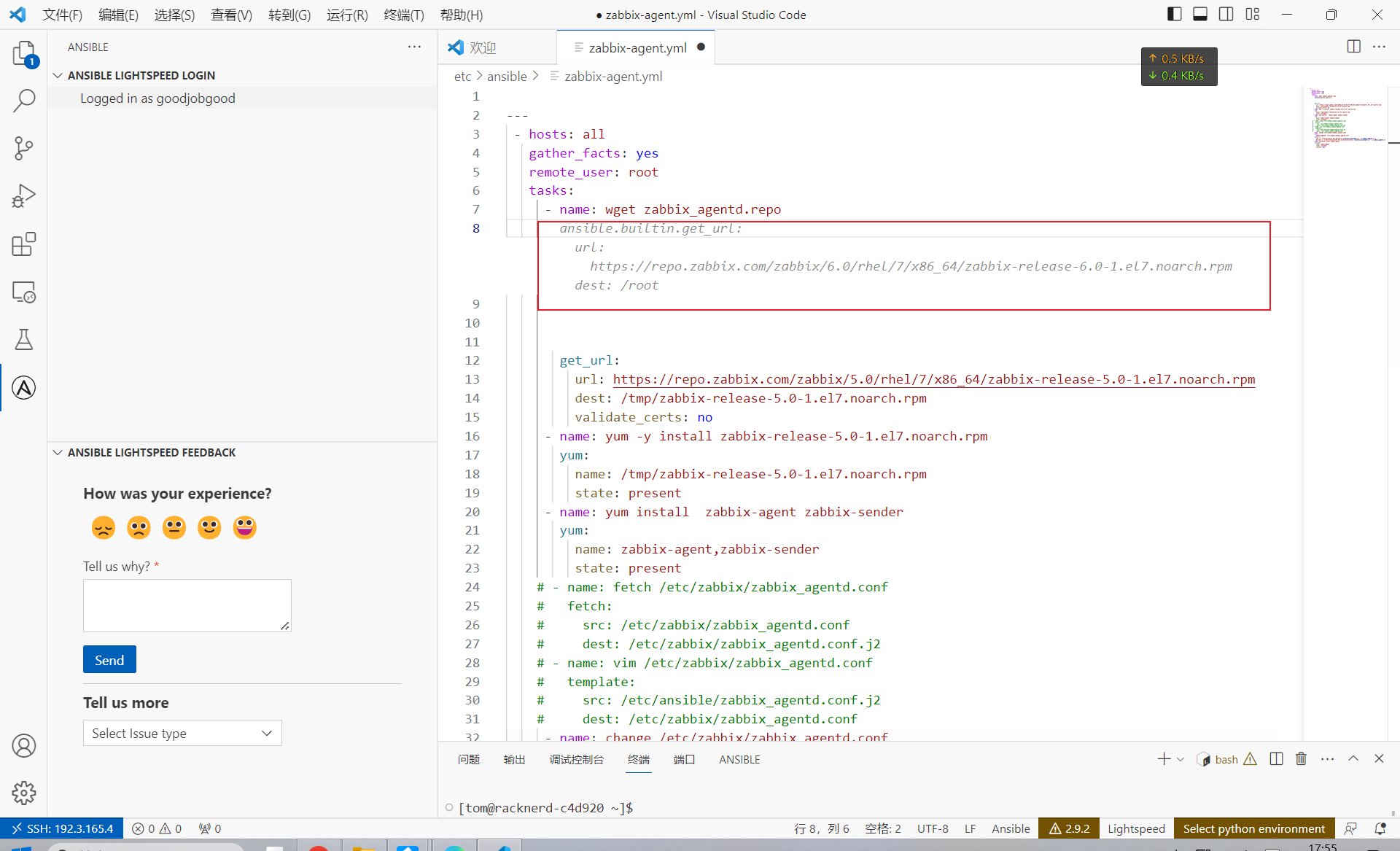The image size is (1400, 851).
Task: Send the Lightspeed feedback
Action: [x=109, y=660]
